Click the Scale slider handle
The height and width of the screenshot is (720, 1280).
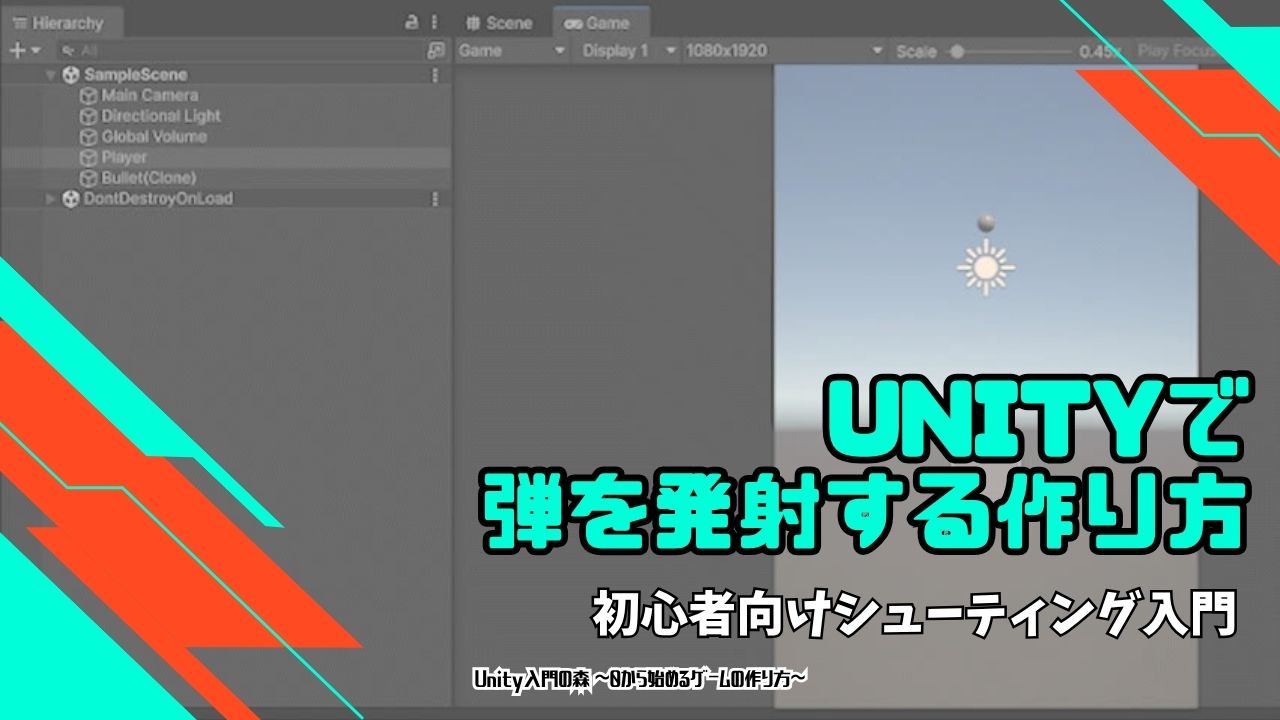(957, 51)
